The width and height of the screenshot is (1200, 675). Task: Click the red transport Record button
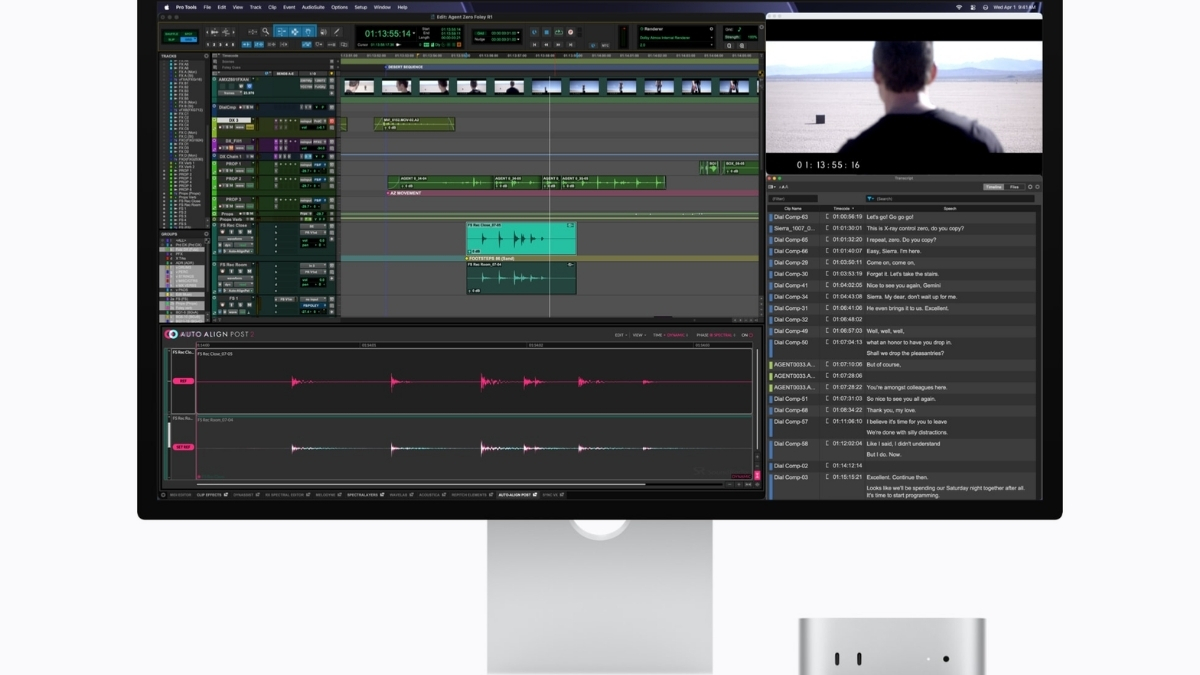[x=570, y=32]
